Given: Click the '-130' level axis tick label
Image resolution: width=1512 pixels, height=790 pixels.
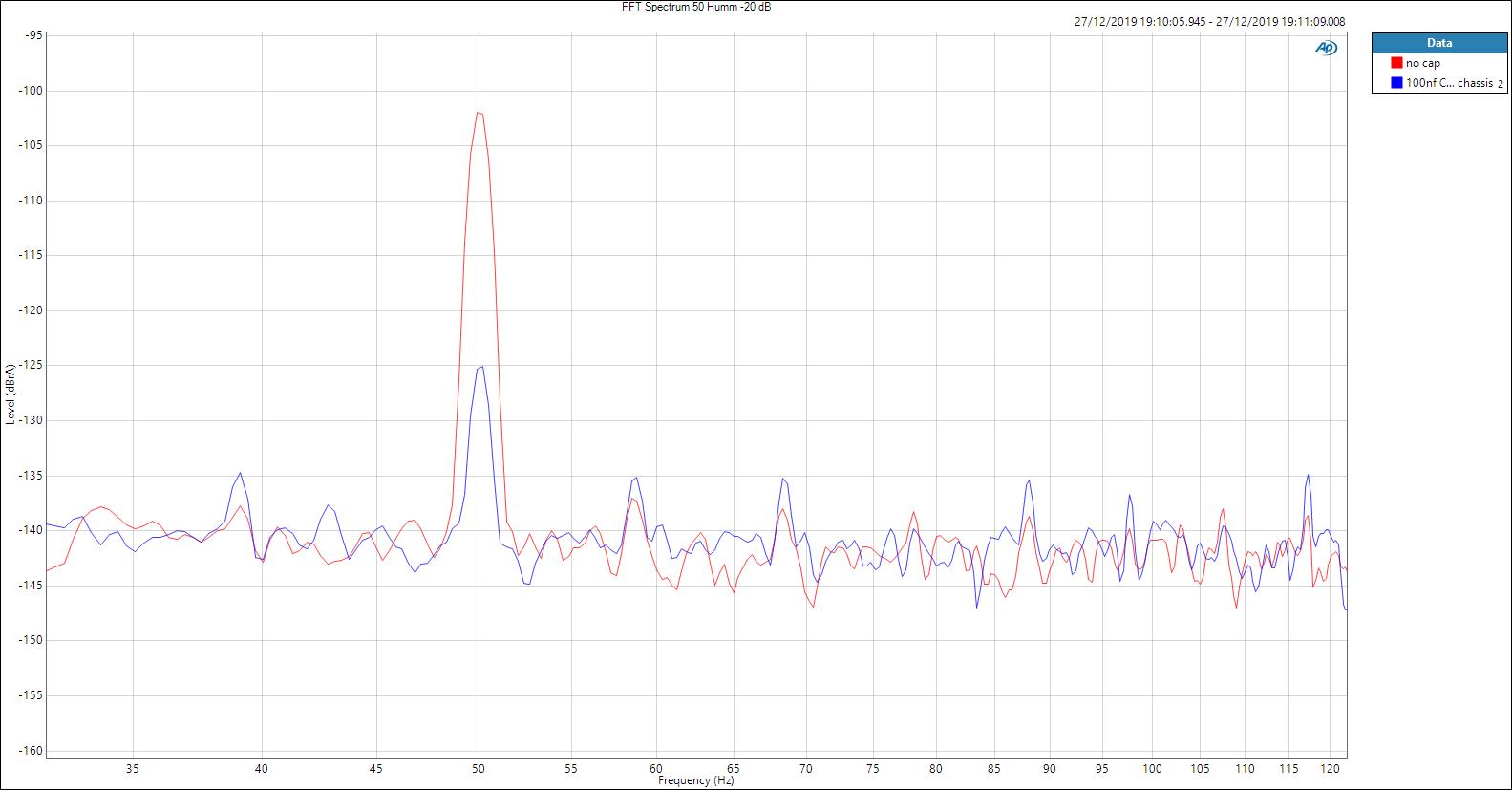Looking at the screenshot, I should tap(29, 420).
